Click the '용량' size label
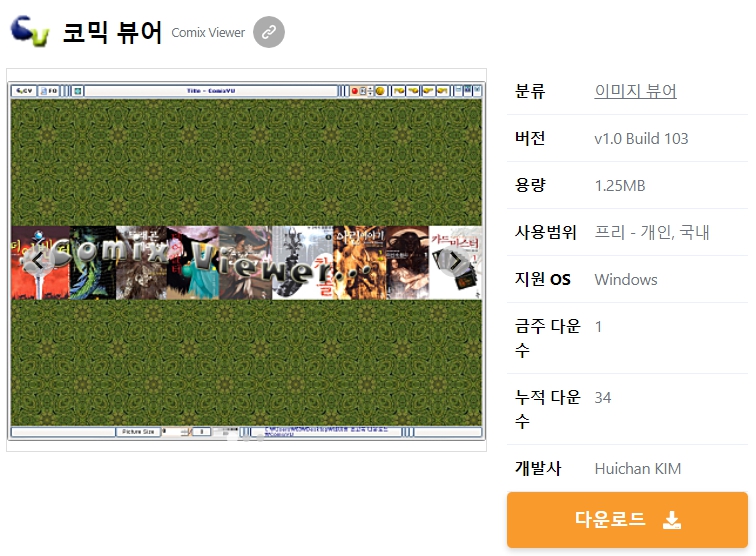This screenshot has height=556, width=756. (530, 185)
